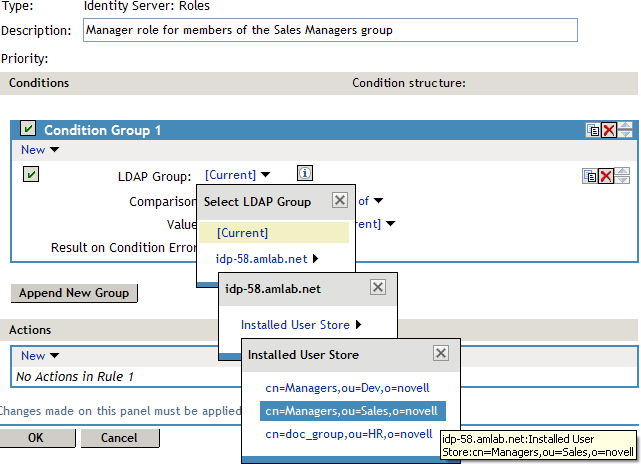Click the Append New Group button
This screenshot has height=464, width=641.
coord(73,293)
